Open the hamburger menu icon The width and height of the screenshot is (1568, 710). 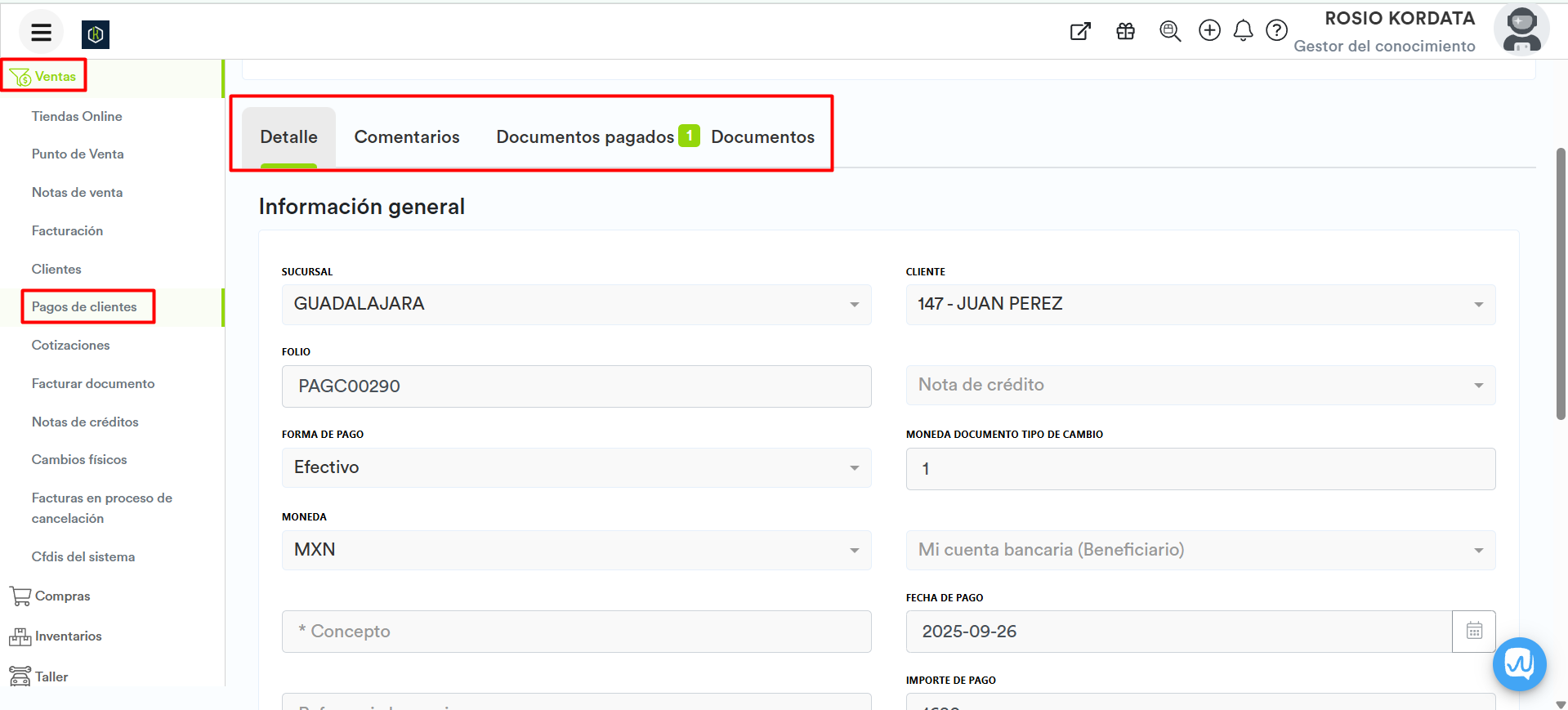tap(41, 33)
